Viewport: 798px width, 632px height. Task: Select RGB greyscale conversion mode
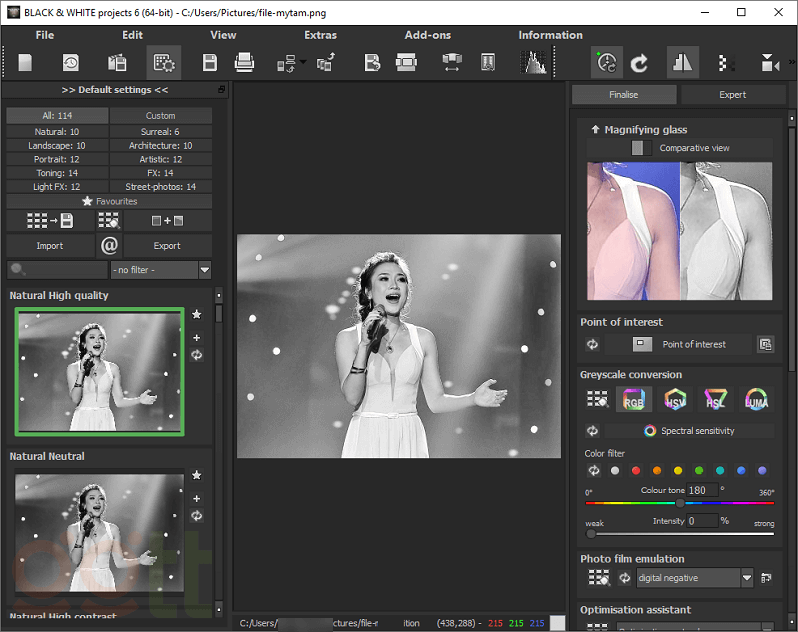(x=633, y=400)
